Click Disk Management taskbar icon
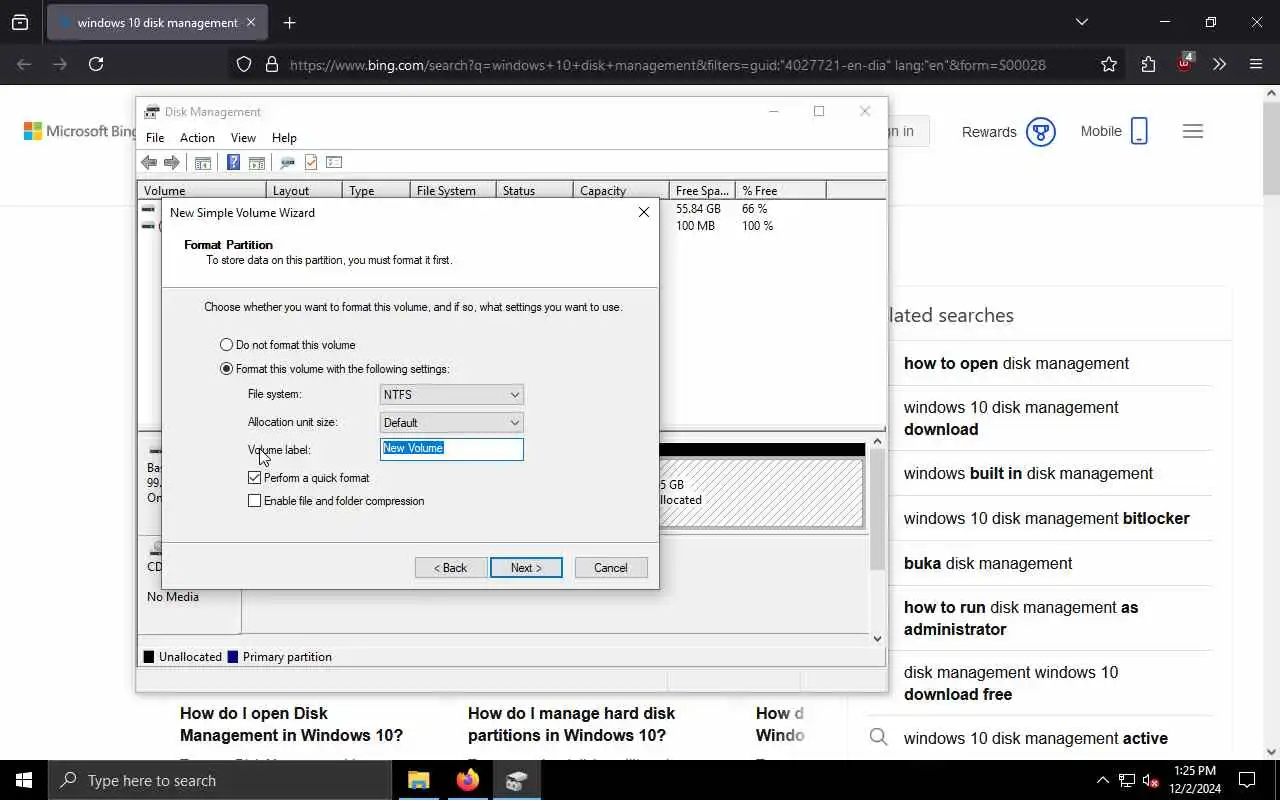1280x800 pixels. 516,780
